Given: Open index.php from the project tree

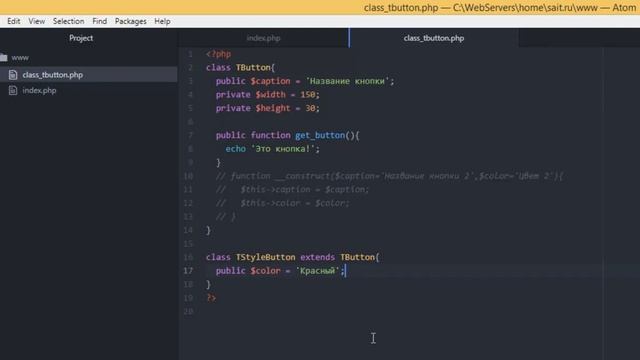Looking at the screenshot, I should [39, 91].
